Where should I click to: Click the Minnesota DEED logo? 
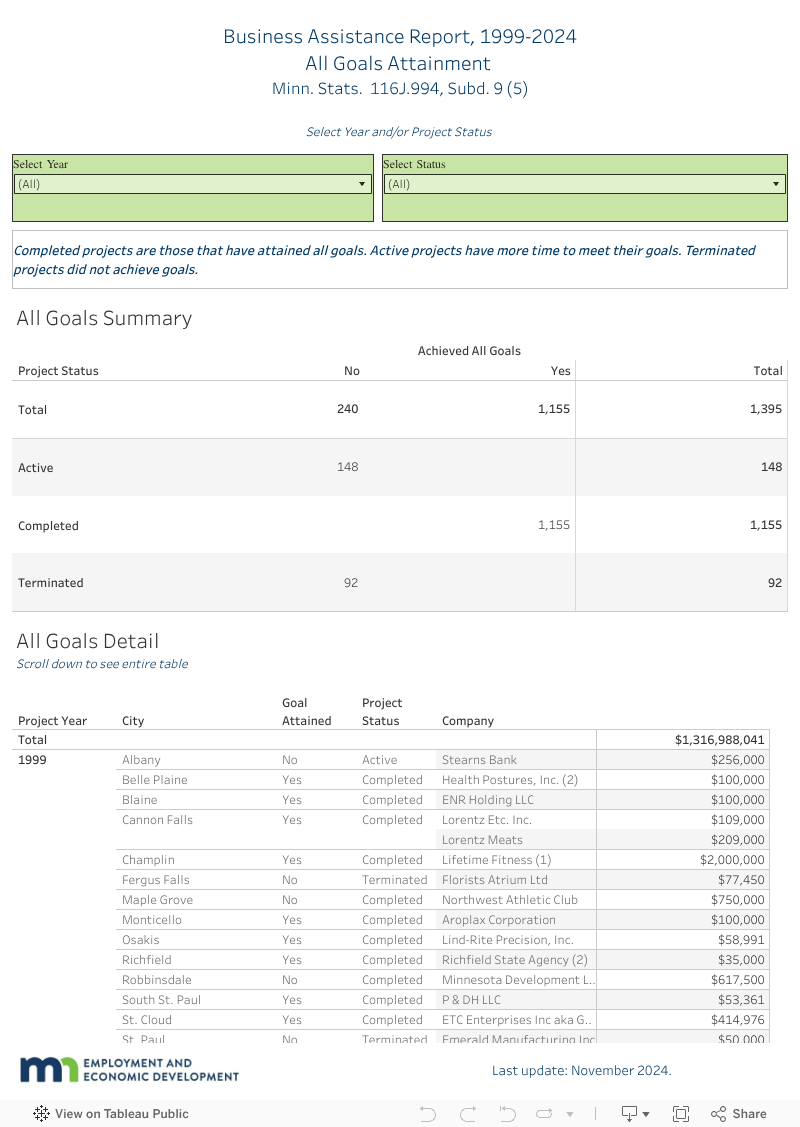(129, 1069)
